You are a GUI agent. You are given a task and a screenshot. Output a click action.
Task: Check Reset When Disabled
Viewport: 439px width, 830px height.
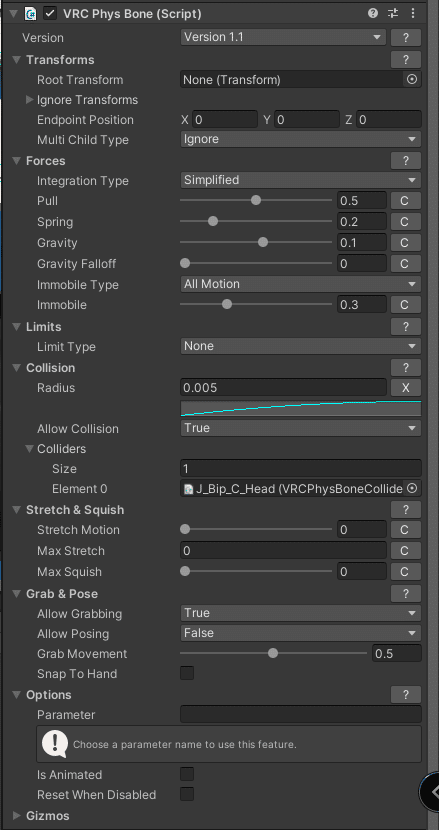[187, 794]
